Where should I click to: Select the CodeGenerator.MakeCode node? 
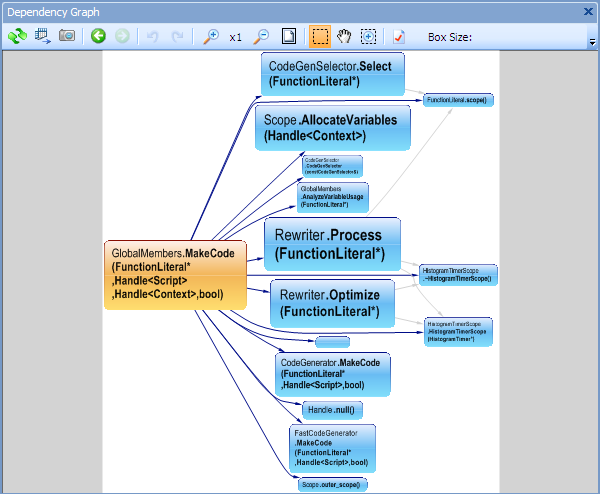pos(333,374)
